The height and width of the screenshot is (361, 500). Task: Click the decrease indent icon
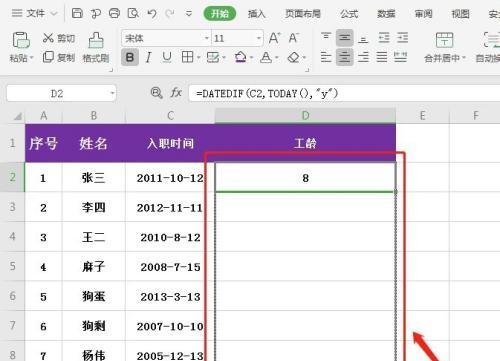[384, 38]
